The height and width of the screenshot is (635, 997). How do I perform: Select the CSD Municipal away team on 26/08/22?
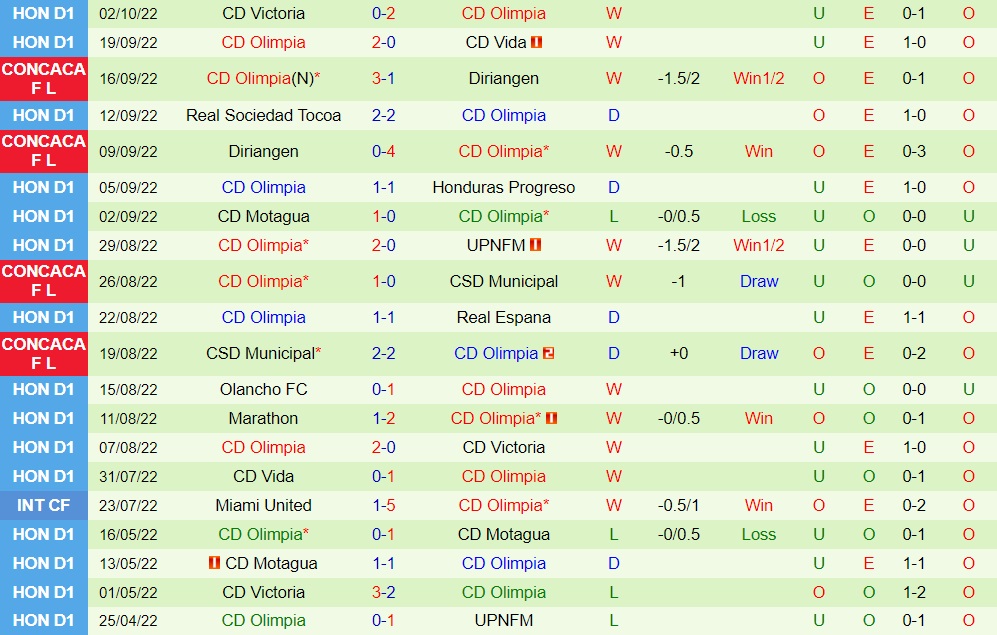tap(503, 281)
